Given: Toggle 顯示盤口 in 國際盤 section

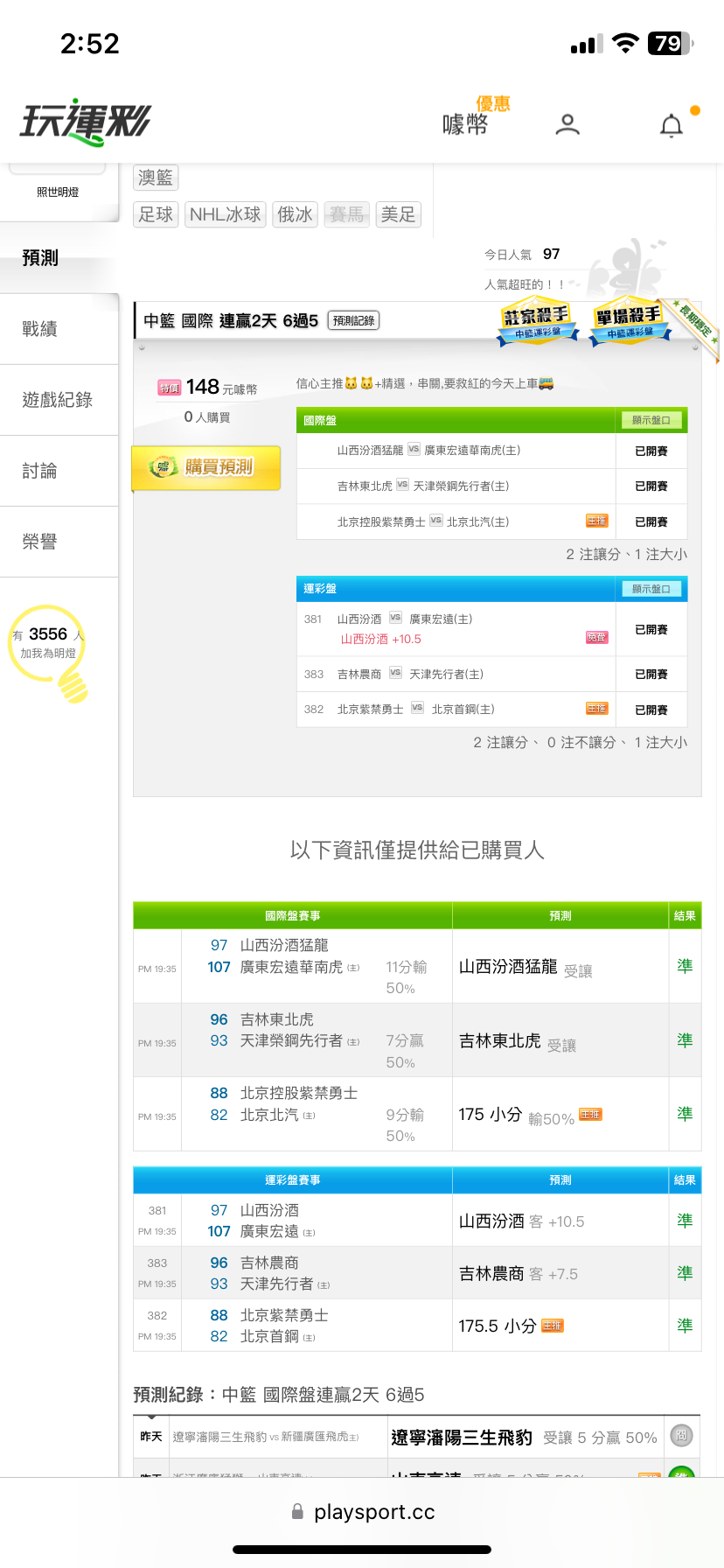Looking at the screenshot, I should coord(651,421).
